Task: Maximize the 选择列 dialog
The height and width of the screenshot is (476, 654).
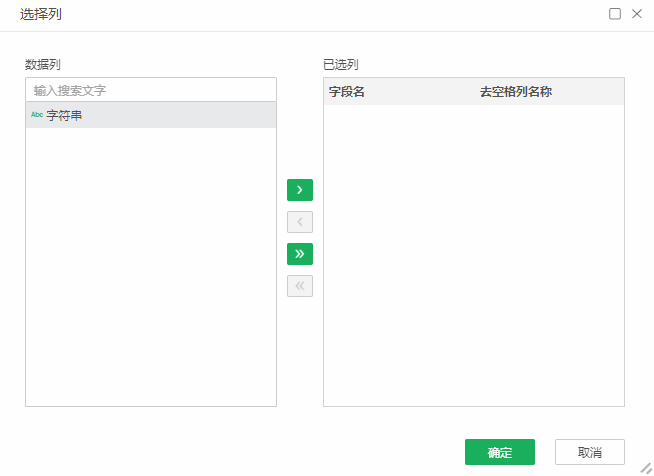Action: (615, 14)
